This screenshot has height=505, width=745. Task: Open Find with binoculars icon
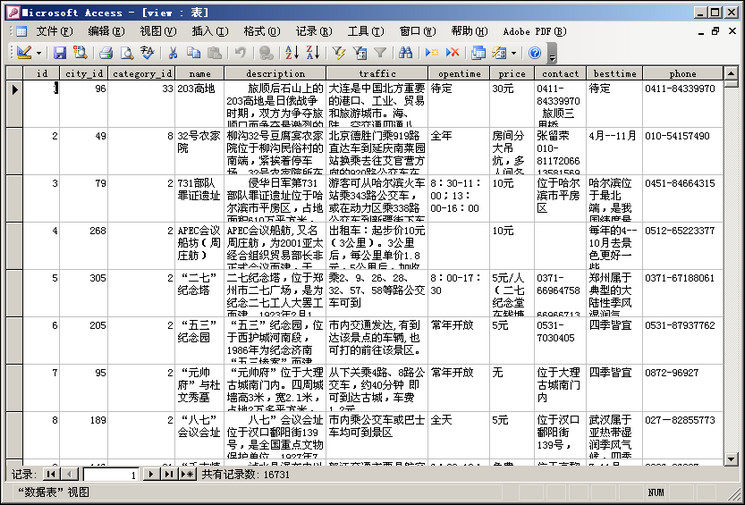(x=405, y=53)
